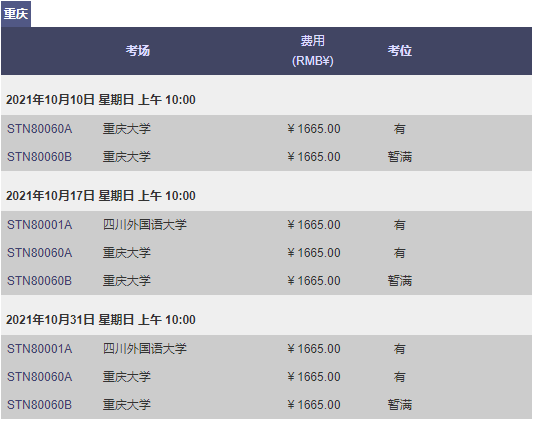
Task: Click 有 availability for Oct 17 STN80001A
Action: (400, 225)
